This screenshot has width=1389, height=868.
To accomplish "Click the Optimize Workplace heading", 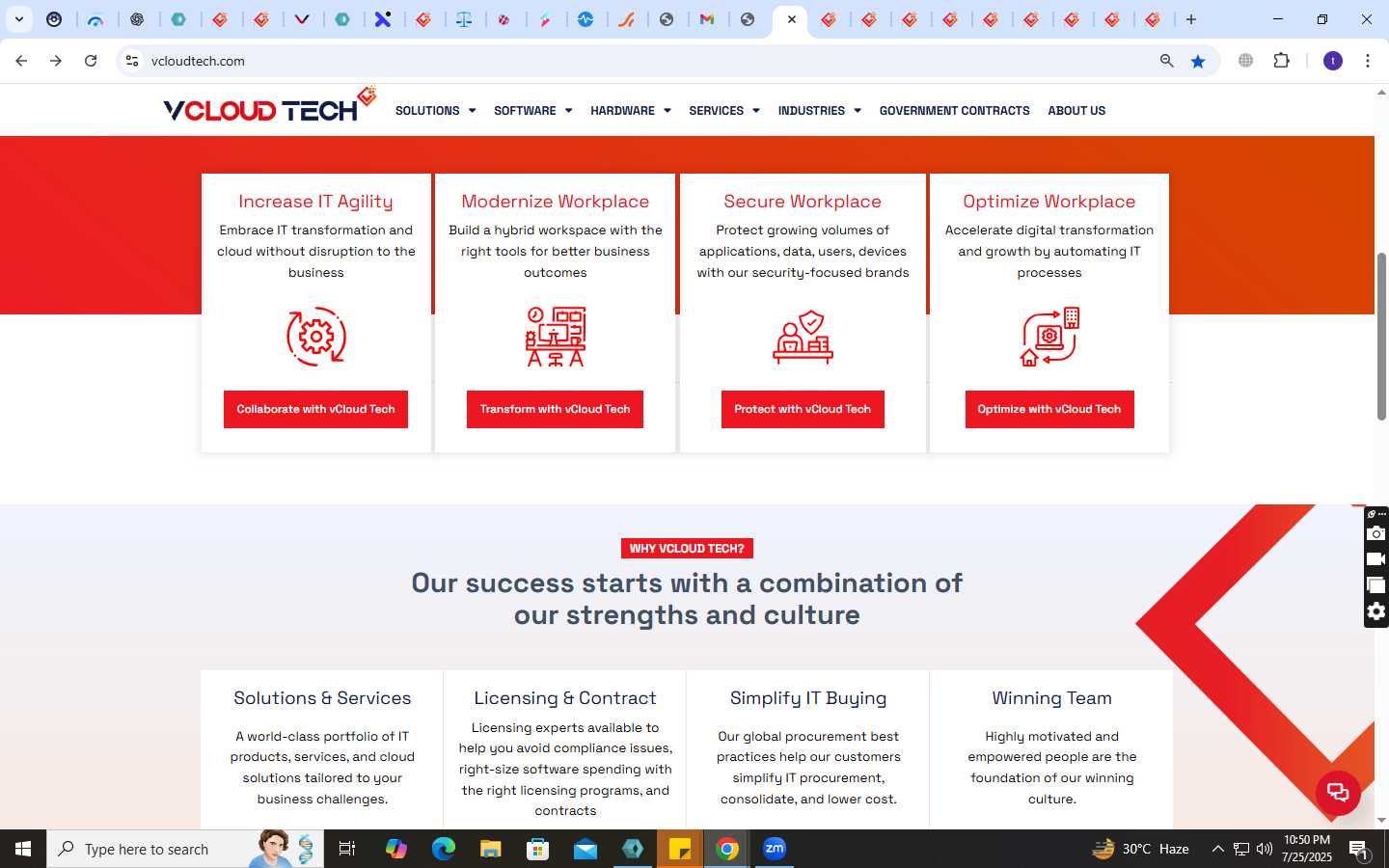I will tap(1049, 202).
